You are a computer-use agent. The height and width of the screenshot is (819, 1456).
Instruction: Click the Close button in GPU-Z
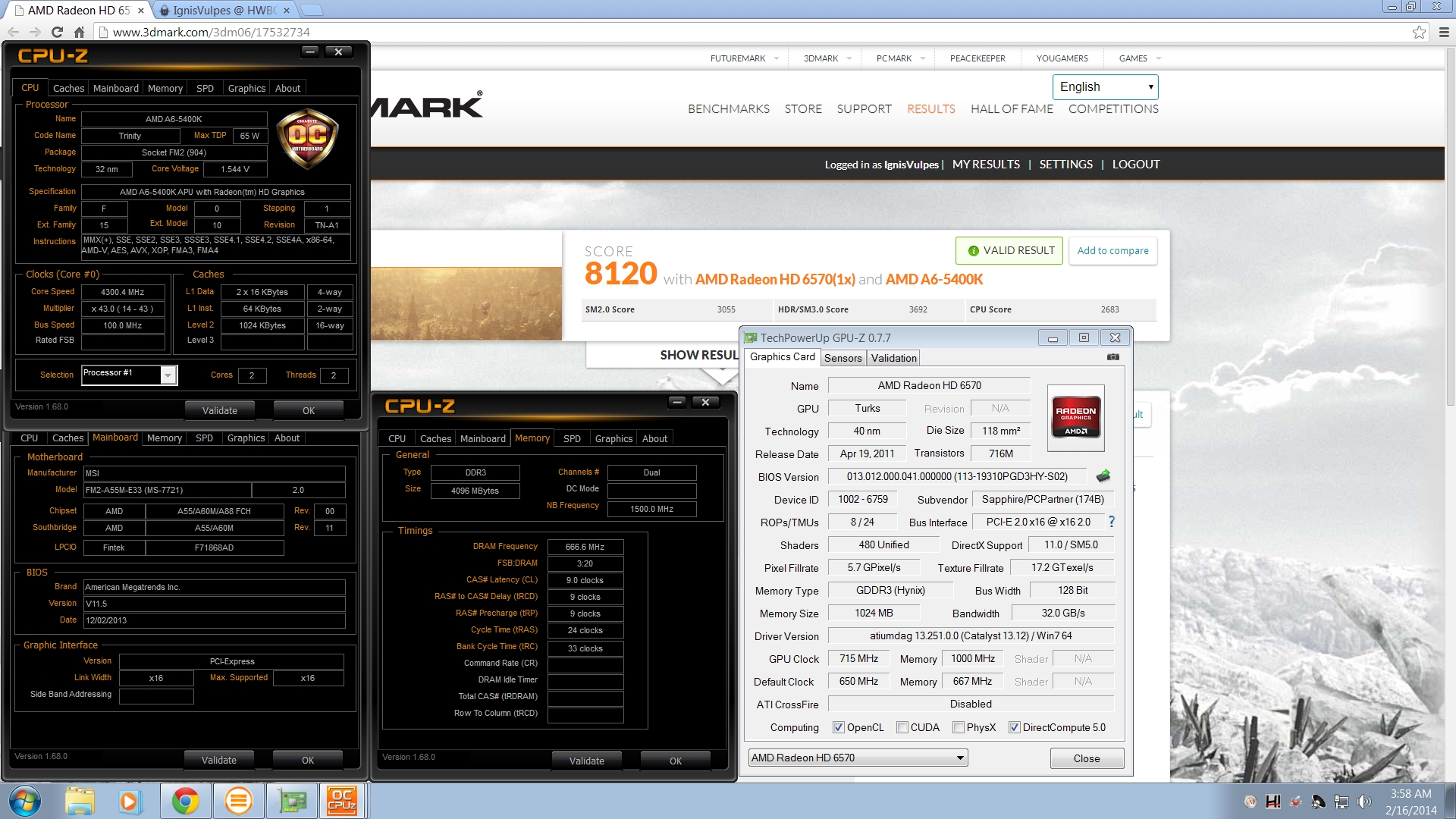tap(1086, 758)
